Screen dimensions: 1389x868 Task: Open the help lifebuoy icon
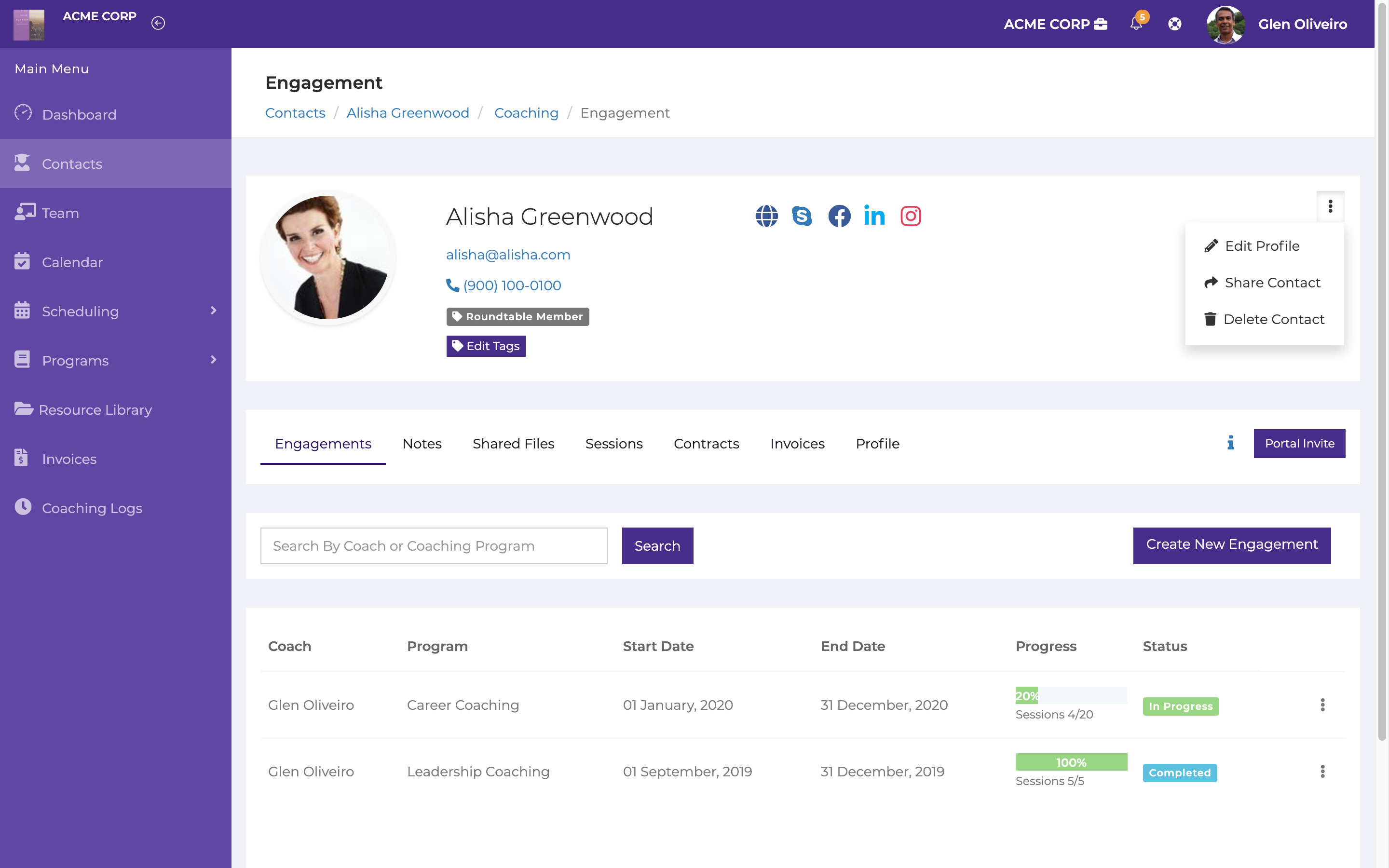[x=1175, y=24]
